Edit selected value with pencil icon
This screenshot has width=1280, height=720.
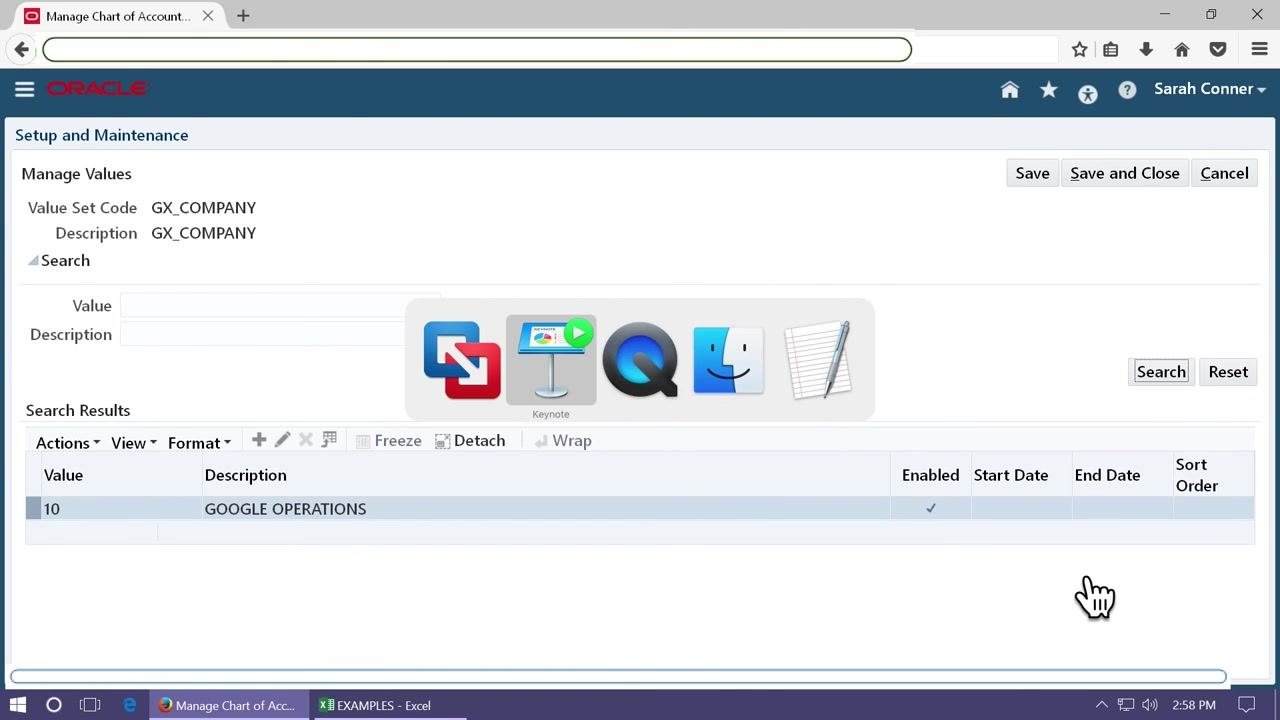pyautogui.click(x=283, y=440)
